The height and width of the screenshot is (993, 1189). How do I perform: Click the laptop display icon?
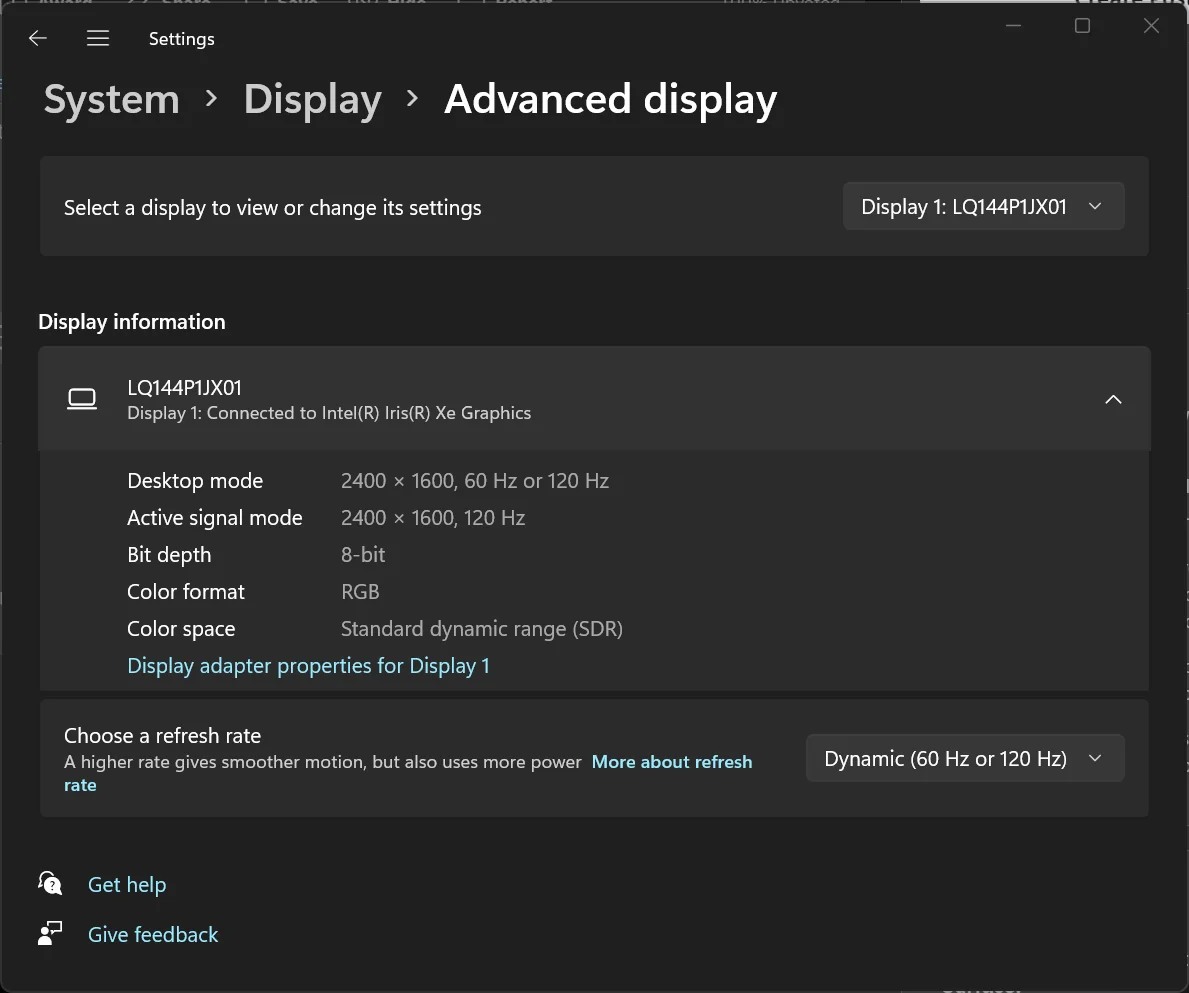point(82,400)
